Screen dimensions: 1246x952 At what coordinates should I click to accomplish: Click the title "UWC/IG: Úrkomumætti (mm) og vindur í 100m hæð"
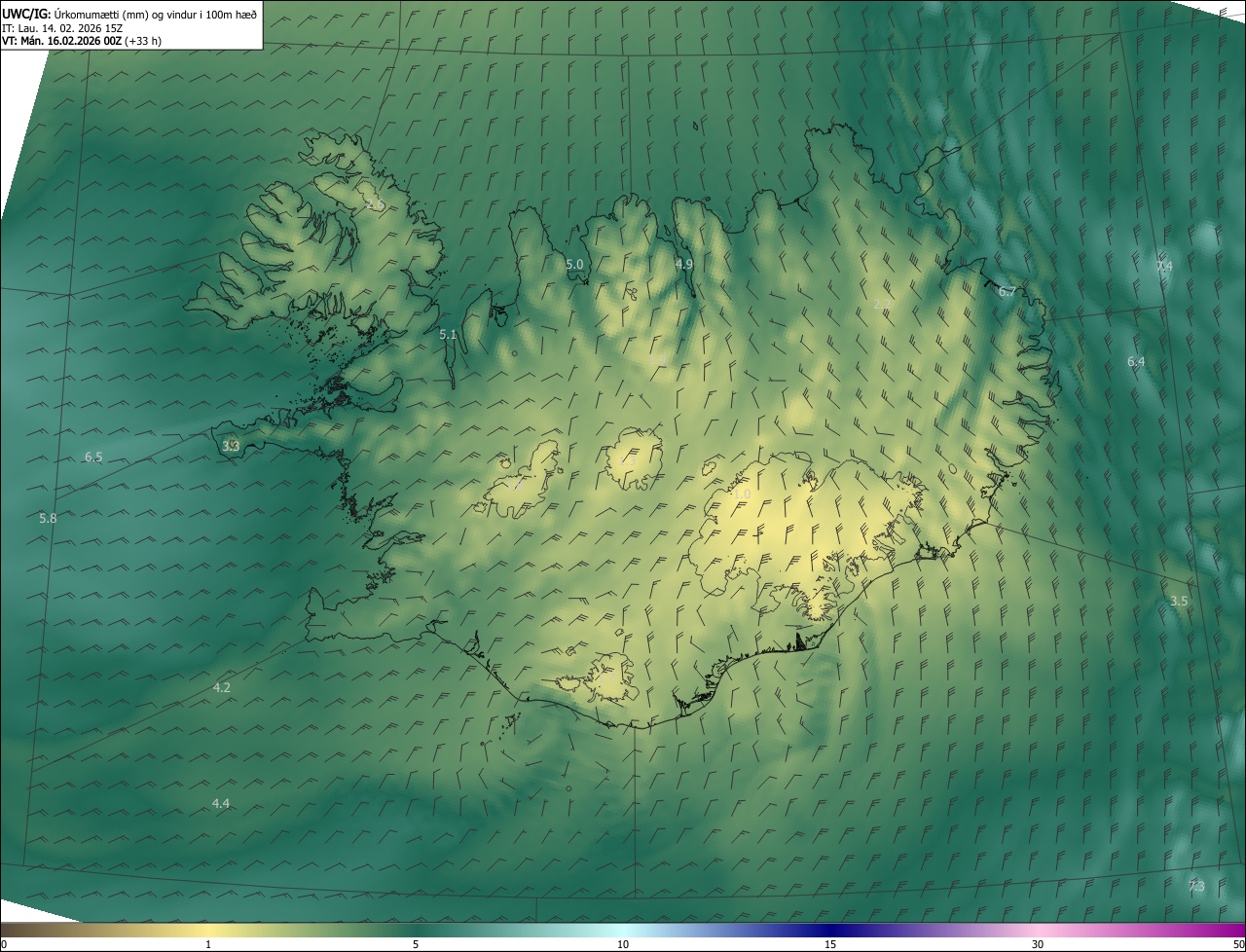click(x=129, y=14)
